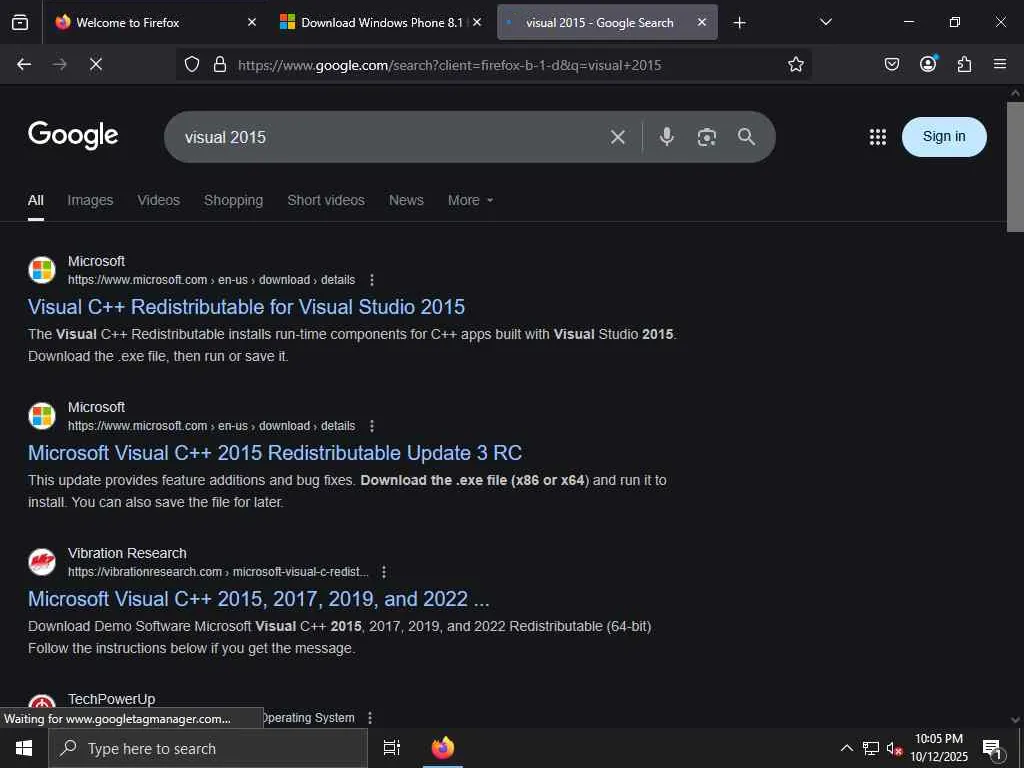The width and height of the screenshot is (1024, 768).
Task: Open network status tray icon
Action: click(871, 748)
